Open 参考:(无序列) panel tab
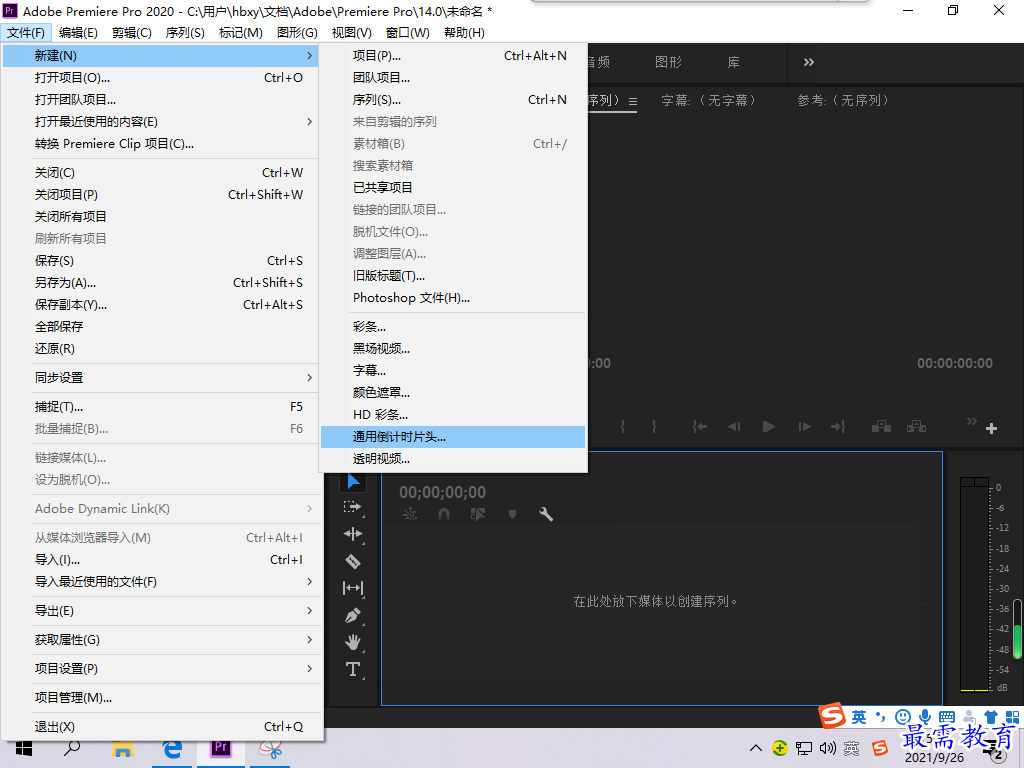This screenshot has height=768, width=1024. [x=843, y=101]
